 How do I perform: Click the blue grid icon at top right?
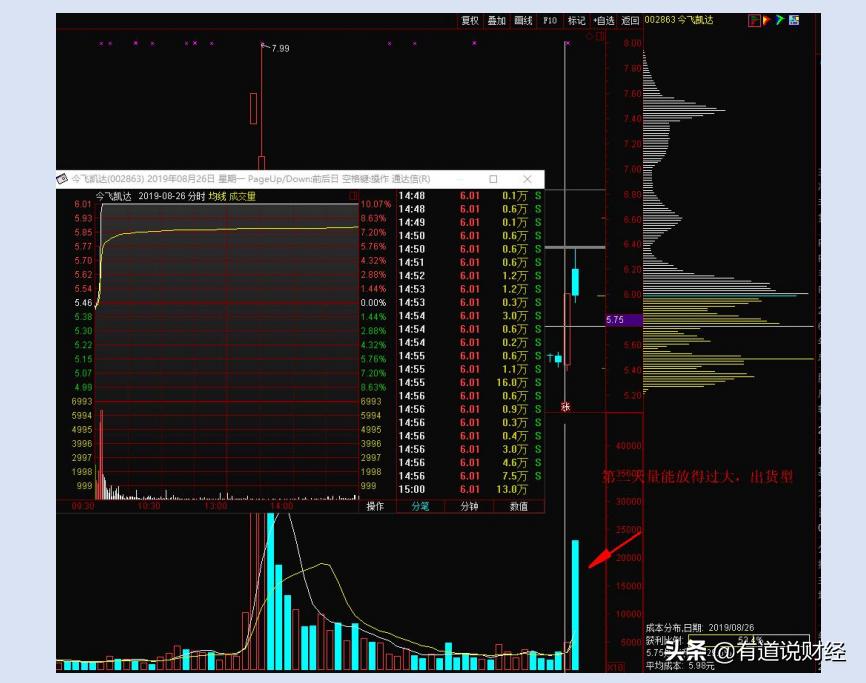pyautogui.click(x=793, y=19)
